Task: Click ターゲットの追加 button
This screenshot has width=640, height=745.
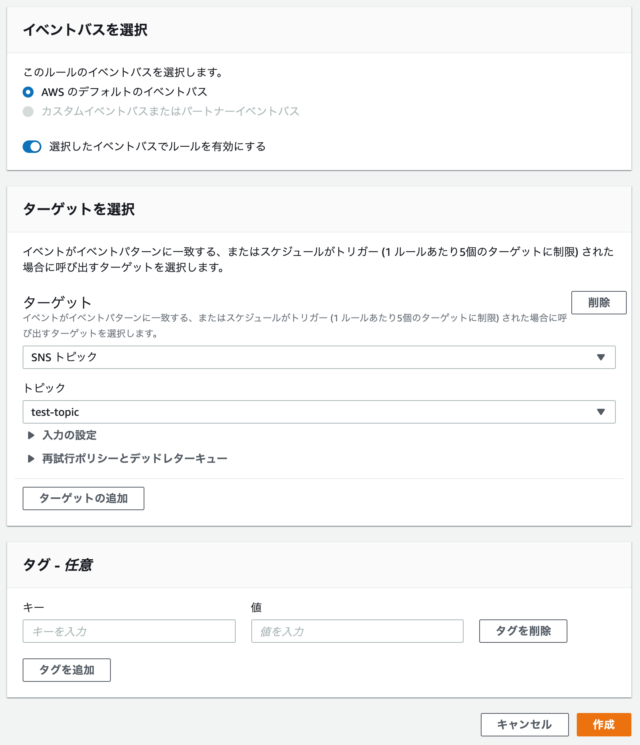Action: click(83, 498)
